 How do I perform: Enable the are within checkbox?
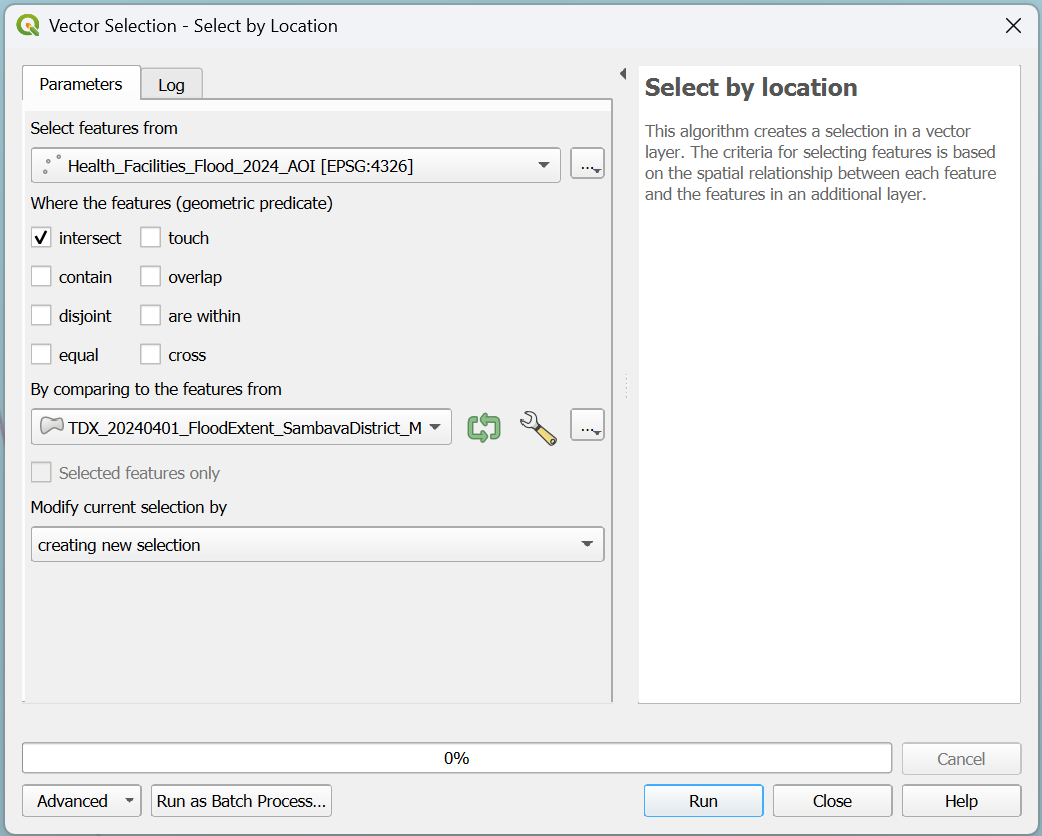tap(150, 316)
